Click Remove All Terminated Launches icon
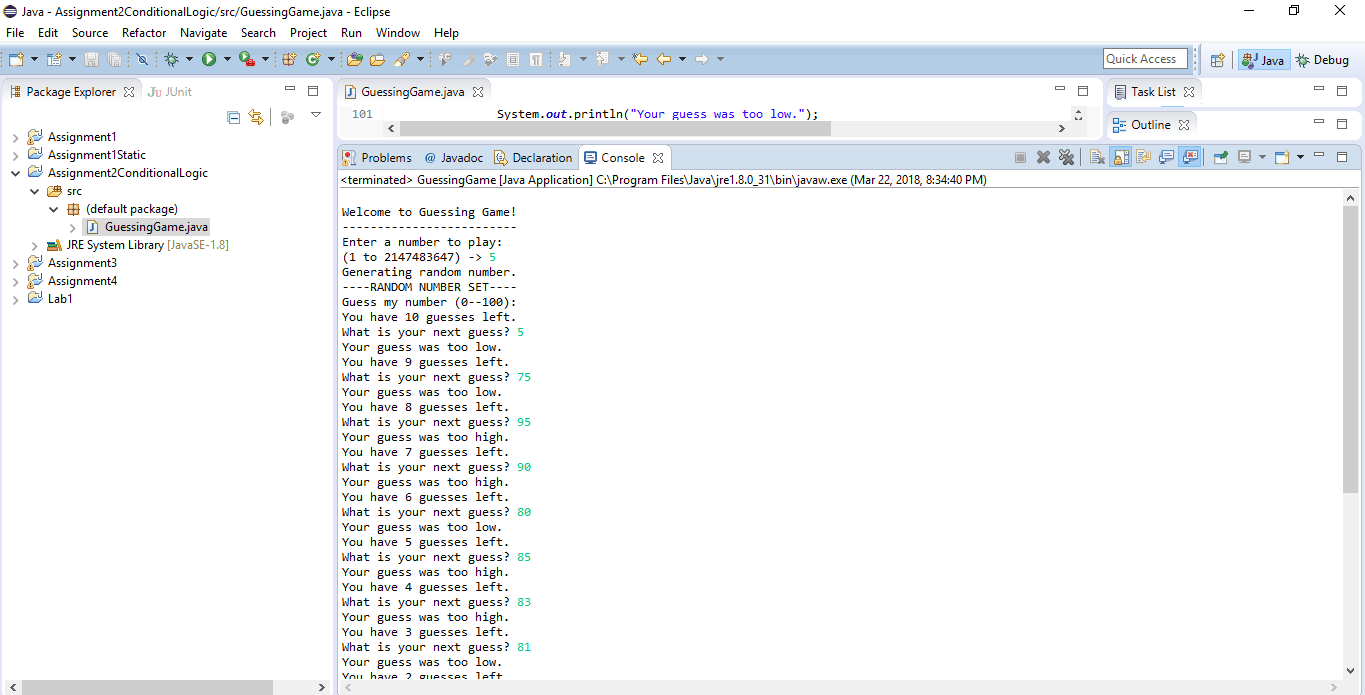Viewport: 1365px width, 695px height. pos(1066,157)
